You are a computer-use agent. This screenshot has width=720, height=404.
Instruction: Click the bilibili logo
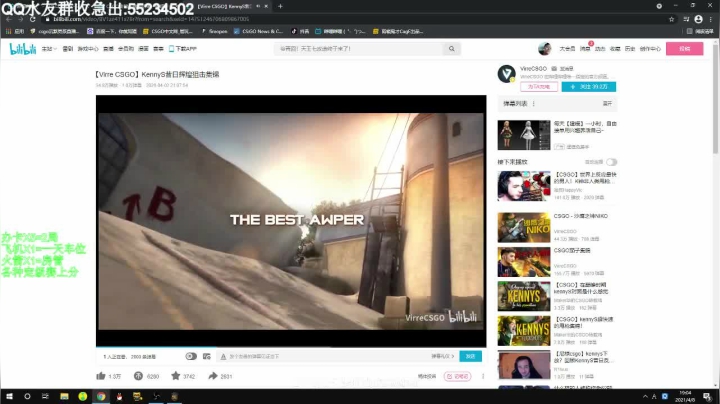pyautogui.click(x=22, y=49)
